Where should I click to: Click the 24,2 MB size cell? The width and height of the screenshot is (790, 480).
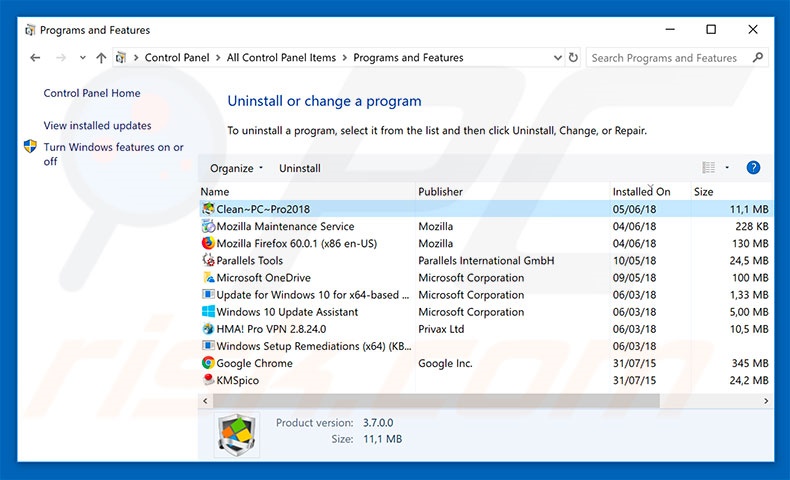pyautogui.click(x=749, y=380)
